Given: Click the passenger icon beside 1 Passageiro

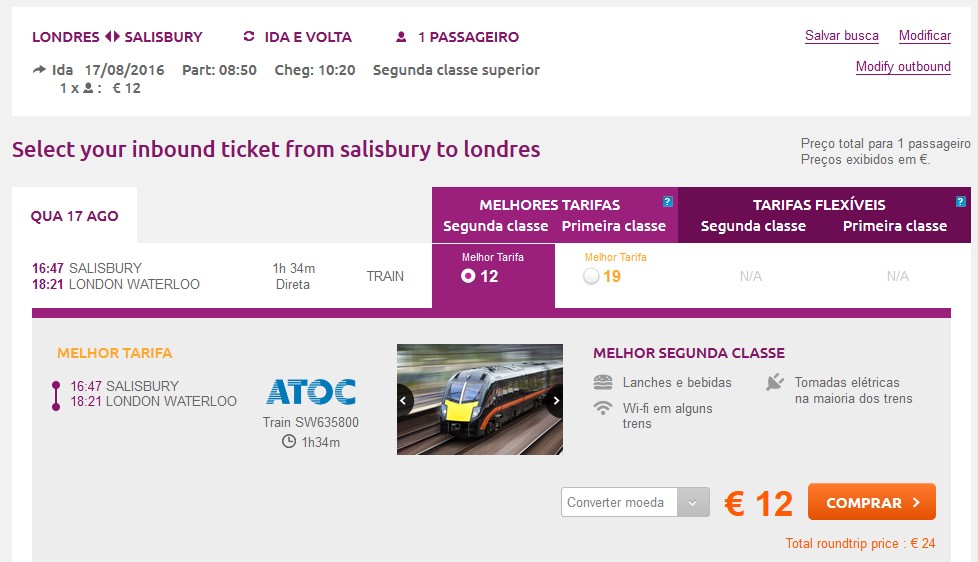Looking at the screenshot, I should pos(401,37).
